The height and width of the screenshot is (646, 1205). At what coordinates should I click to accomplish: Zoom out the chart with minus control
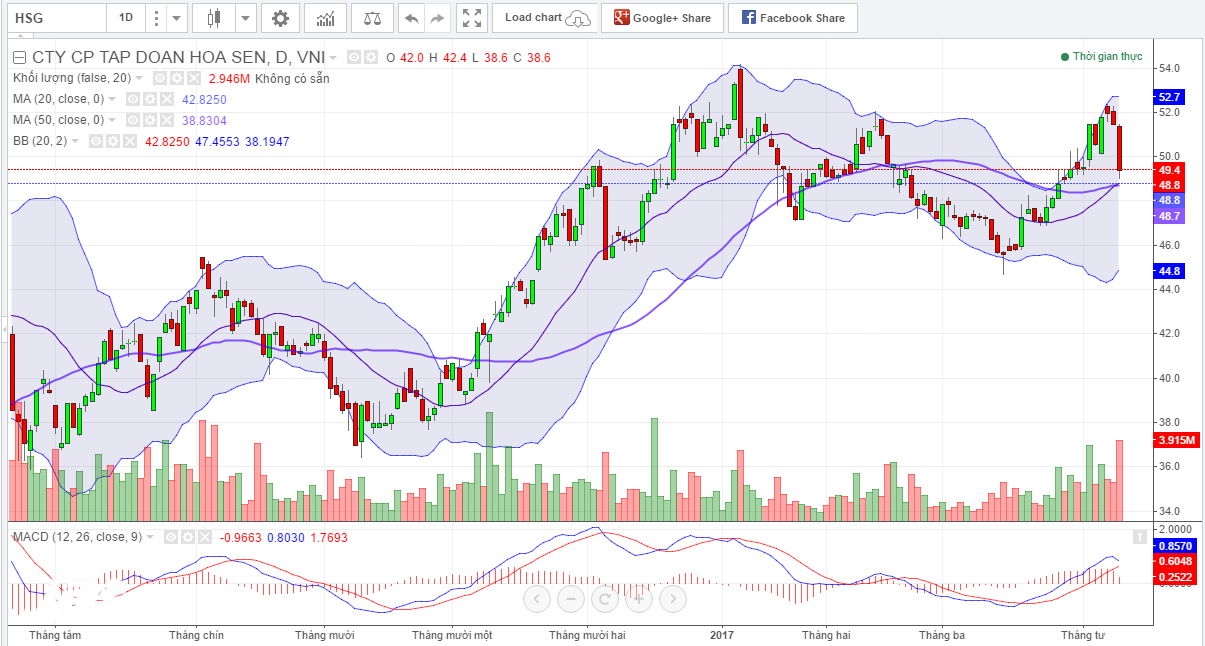[x=571, y=599]
